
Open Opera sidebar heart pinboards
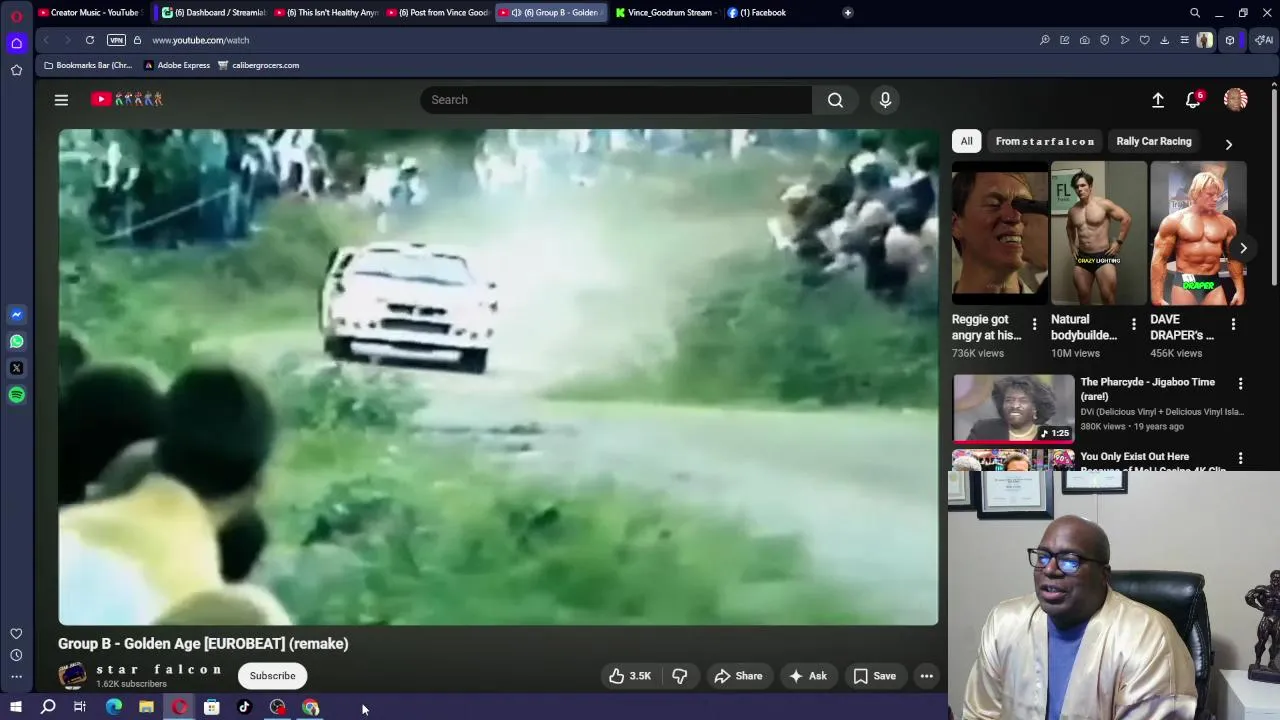click(16, 634)
